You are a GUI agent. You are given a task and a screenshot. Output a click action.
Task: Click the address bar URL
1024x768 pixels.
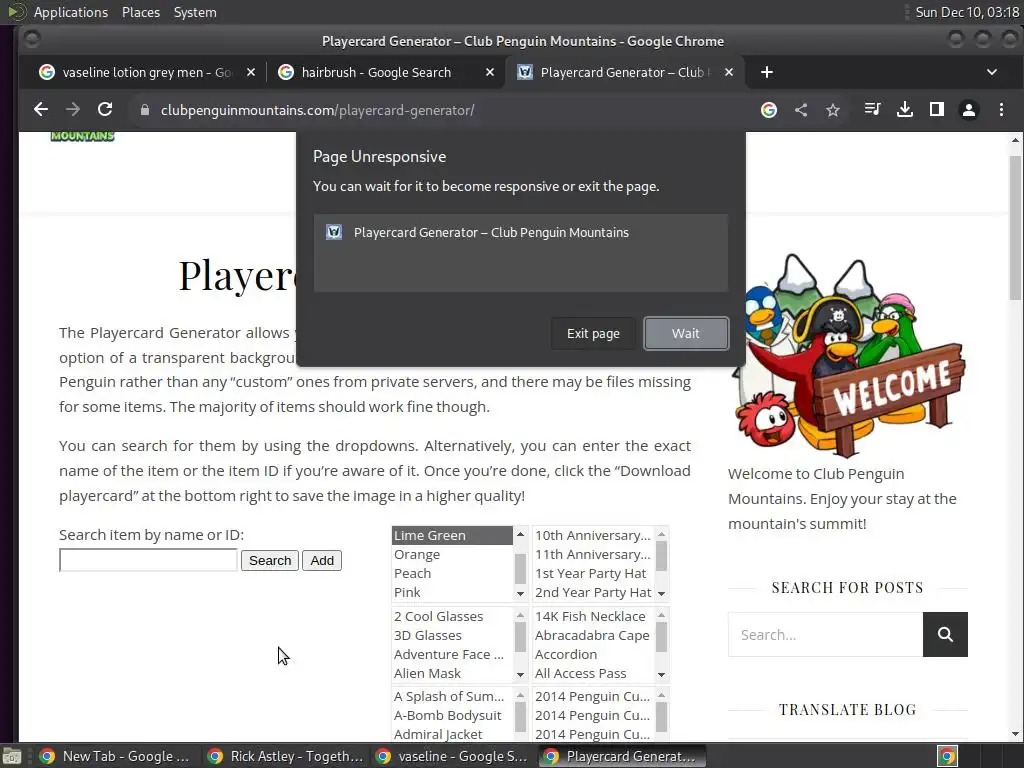pyautogui.click(x=317, y=110)
